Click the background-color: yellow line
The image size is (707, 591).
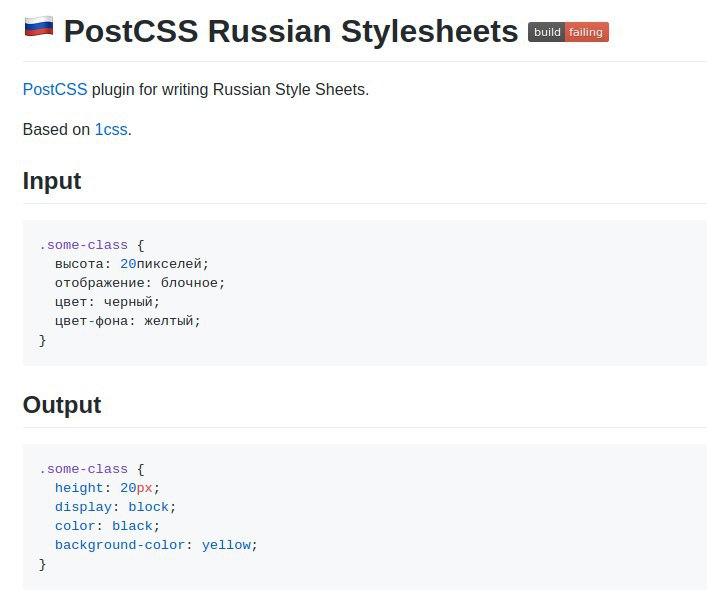tap(156, 545)
